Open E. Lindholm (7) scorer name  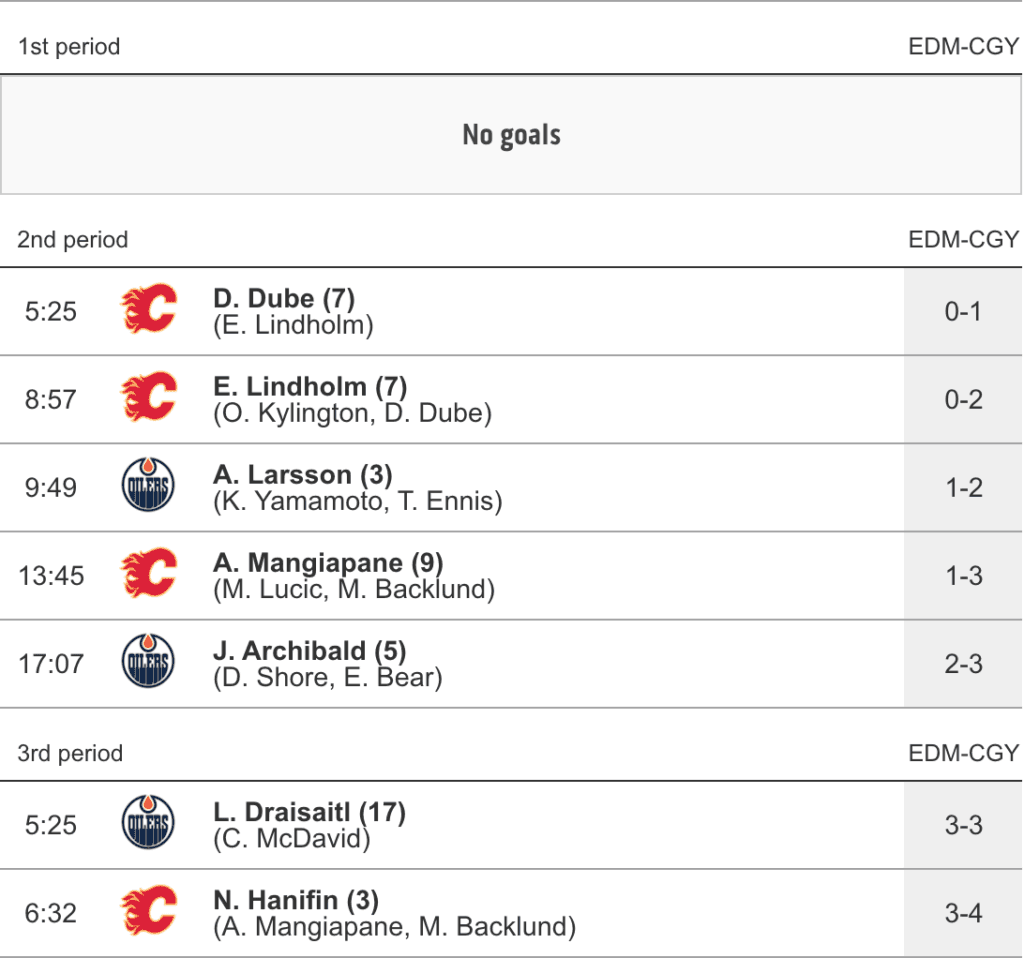(x=310, y=386)
